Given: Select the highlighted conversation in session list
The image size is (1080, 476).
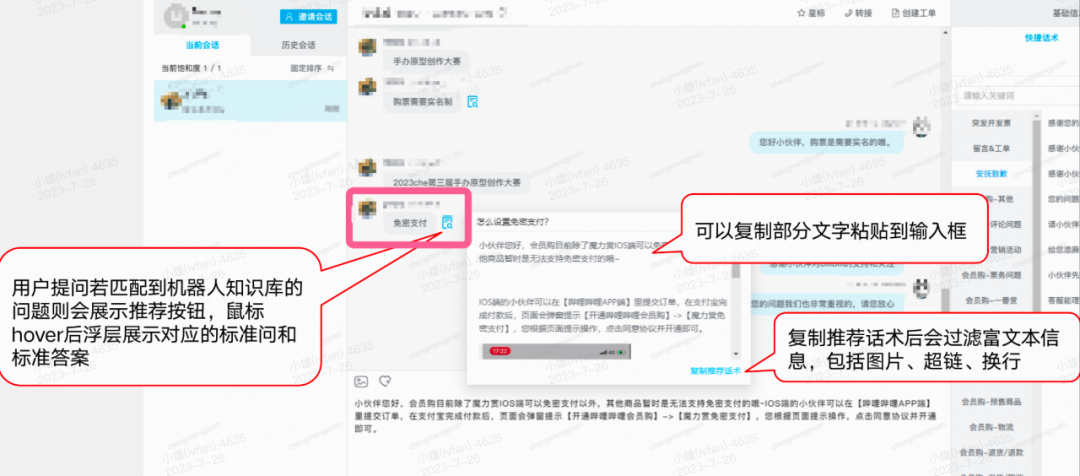Looking at the screenshot, I should (x=250, y=101).
